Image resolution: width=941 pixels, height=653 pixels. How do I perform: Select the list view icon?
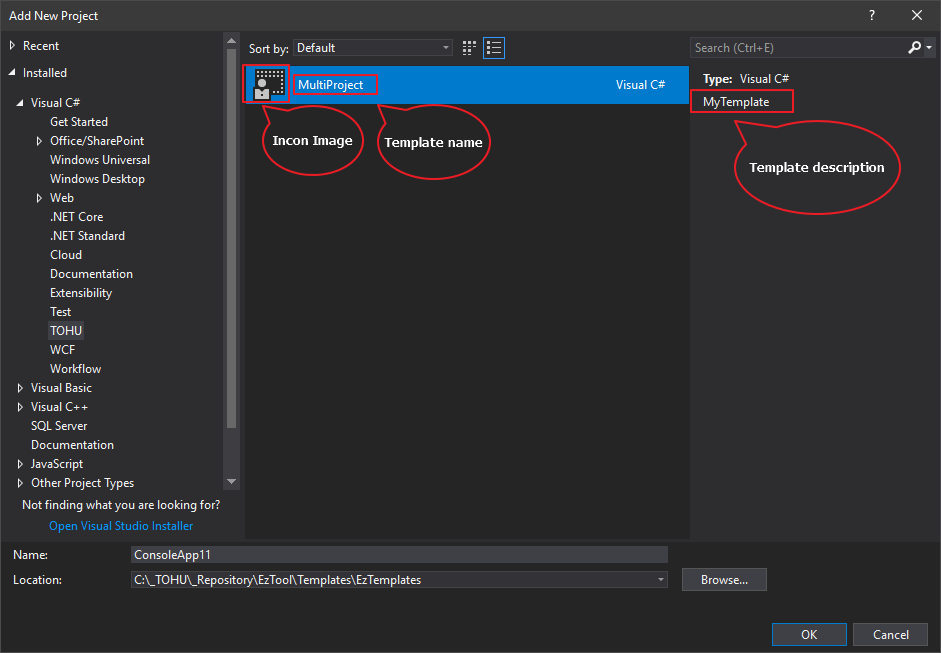[493, 47]
